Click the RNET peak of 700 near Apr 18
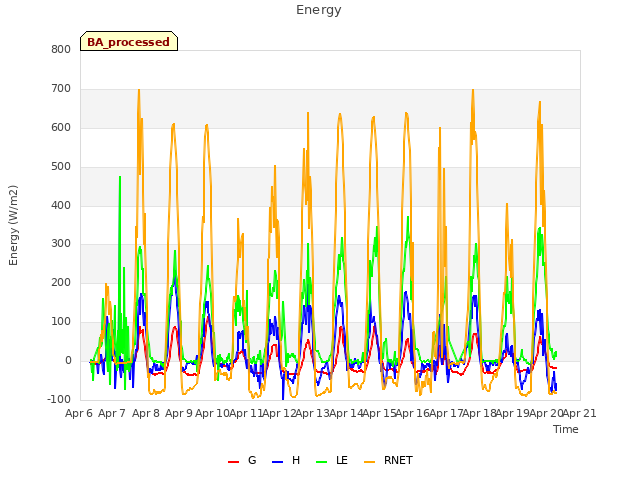The image size is (640, 480). (473, 91)
